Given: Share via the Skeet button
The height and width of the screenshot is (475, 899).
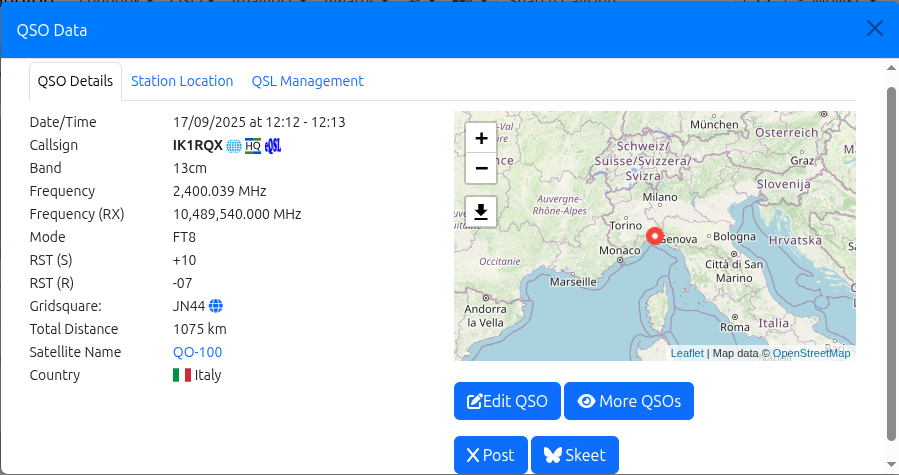Looking at the screenshot, I should [575, 455].
